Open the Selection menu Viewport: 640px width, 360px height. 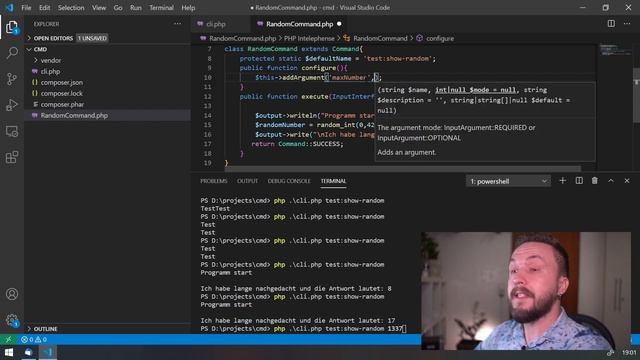click(71, 7)
